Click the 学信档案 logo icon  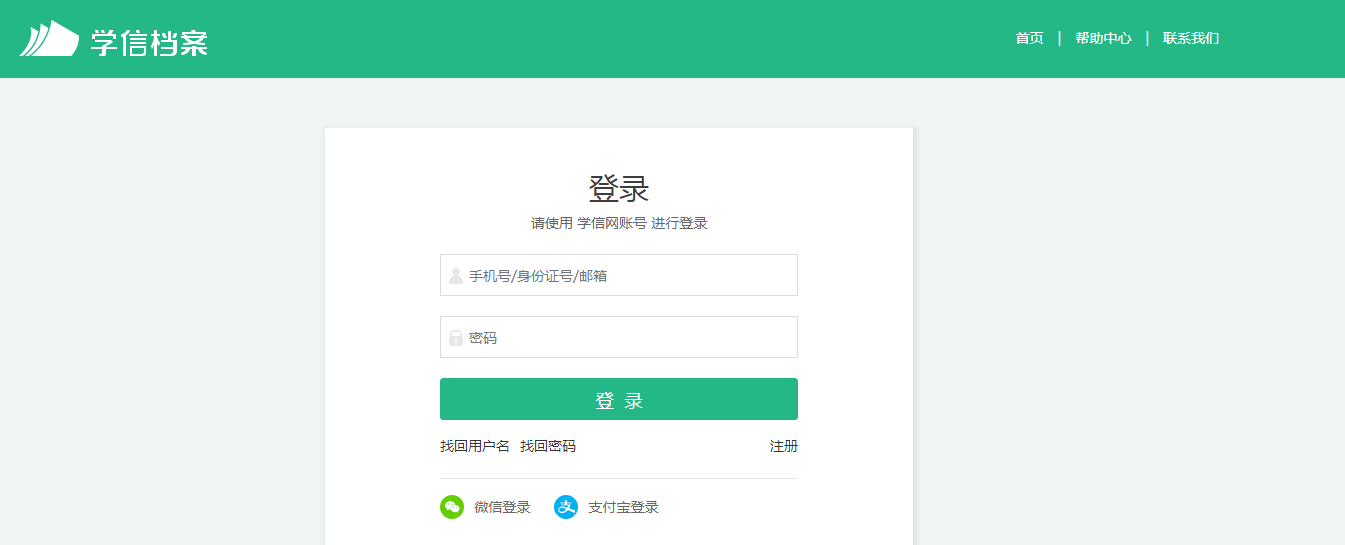point(49,38)
